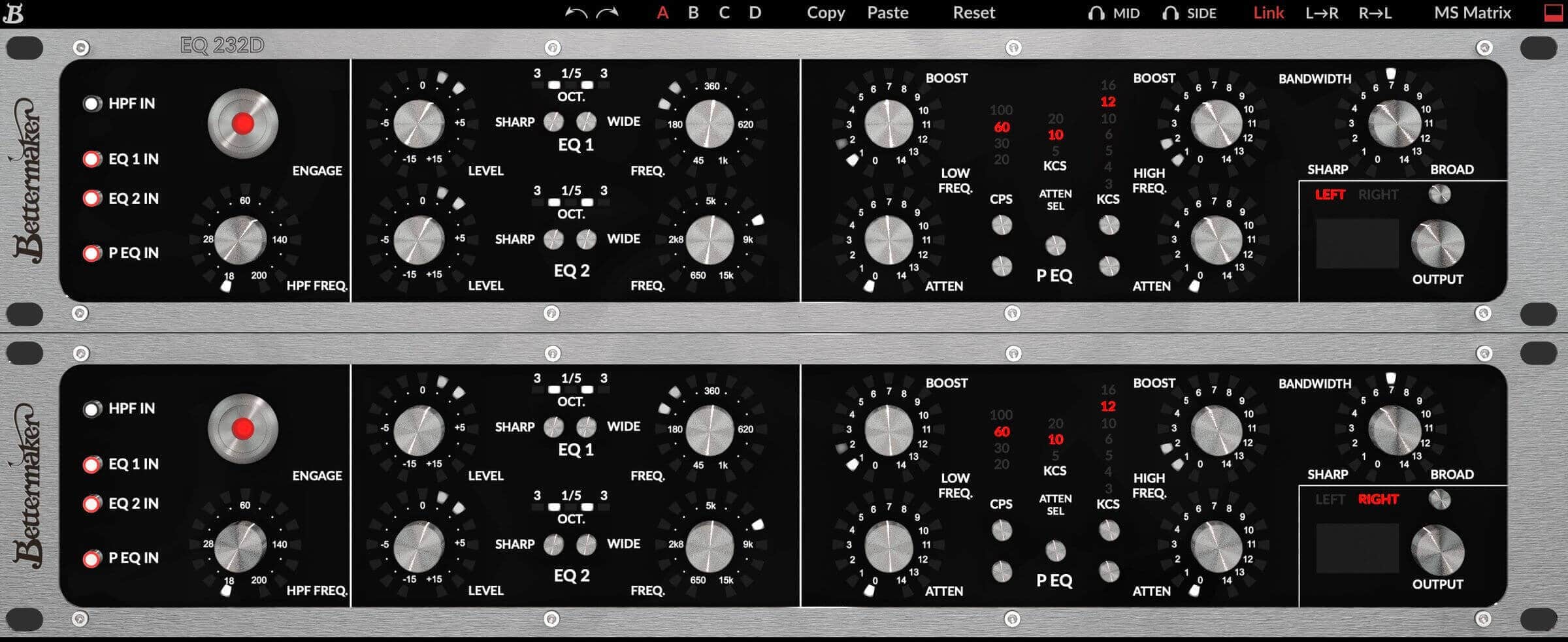Click bottom unit OUTPUT knob
The height and width of the screenshot is (642, 1568).
click(1437, 549)
